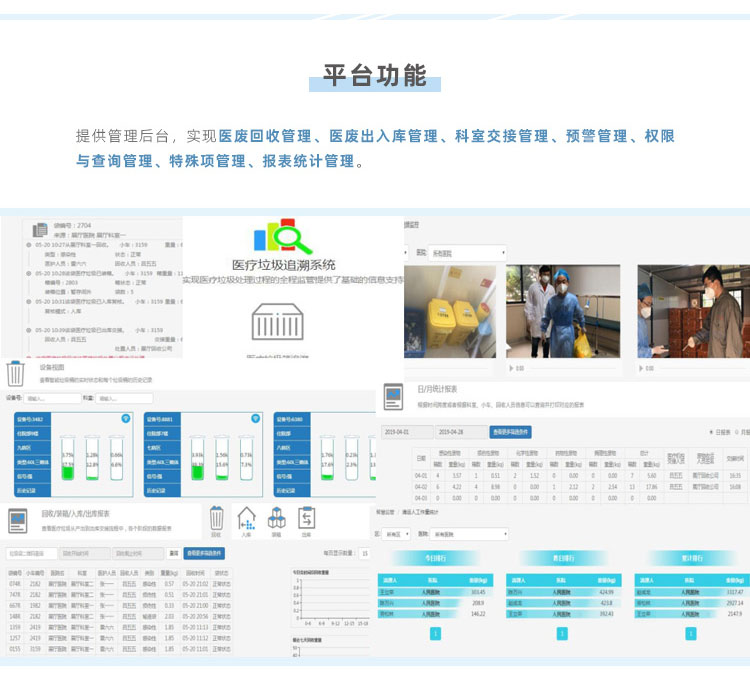
Task: Click the 设备号 search input field
Action: (53, 398)
